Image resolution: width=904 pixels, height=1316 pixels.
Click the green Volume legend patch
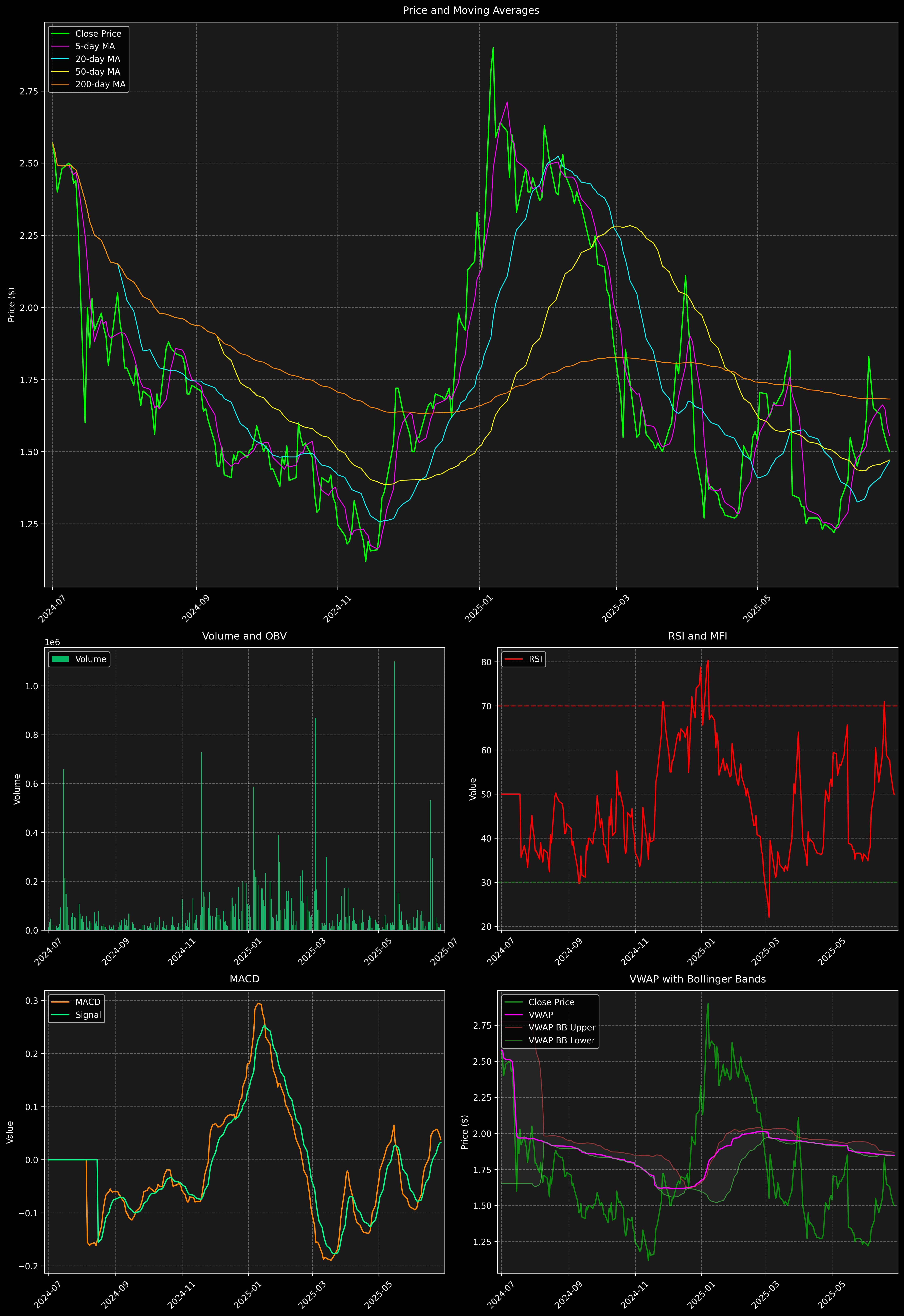(60, 659)
